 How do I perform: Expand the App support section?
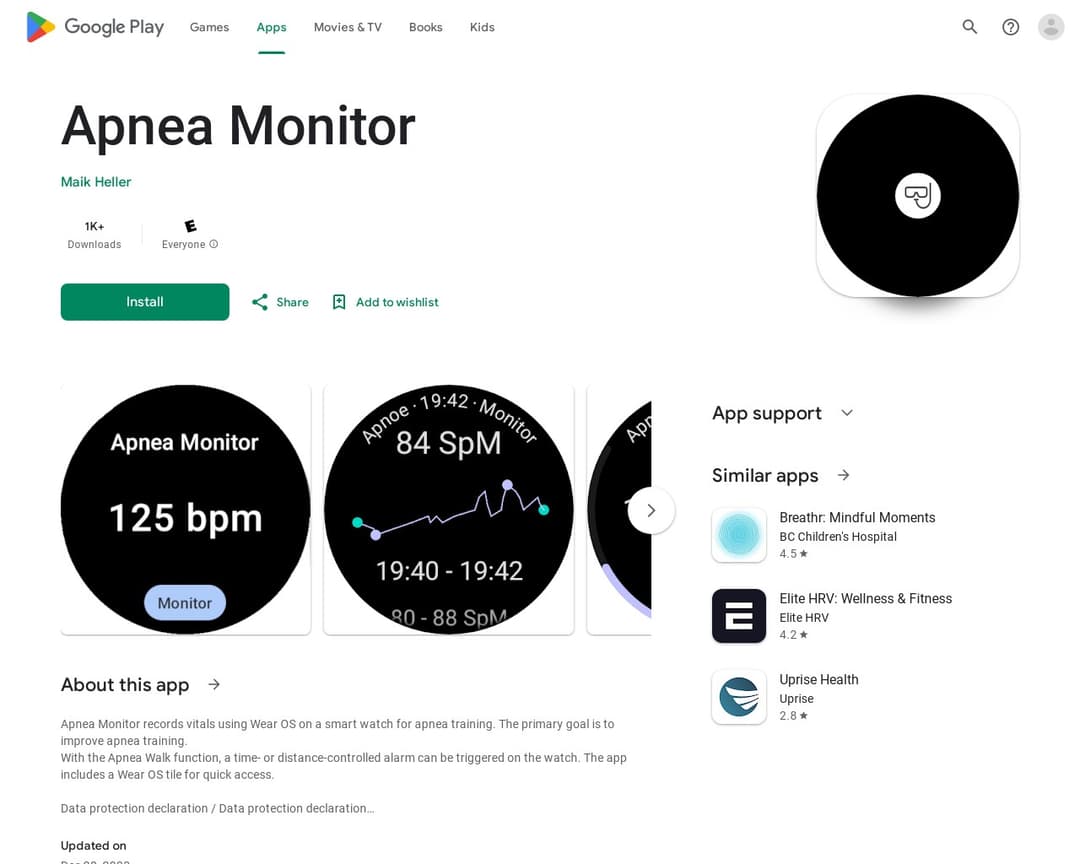click(x=847, y=413)
